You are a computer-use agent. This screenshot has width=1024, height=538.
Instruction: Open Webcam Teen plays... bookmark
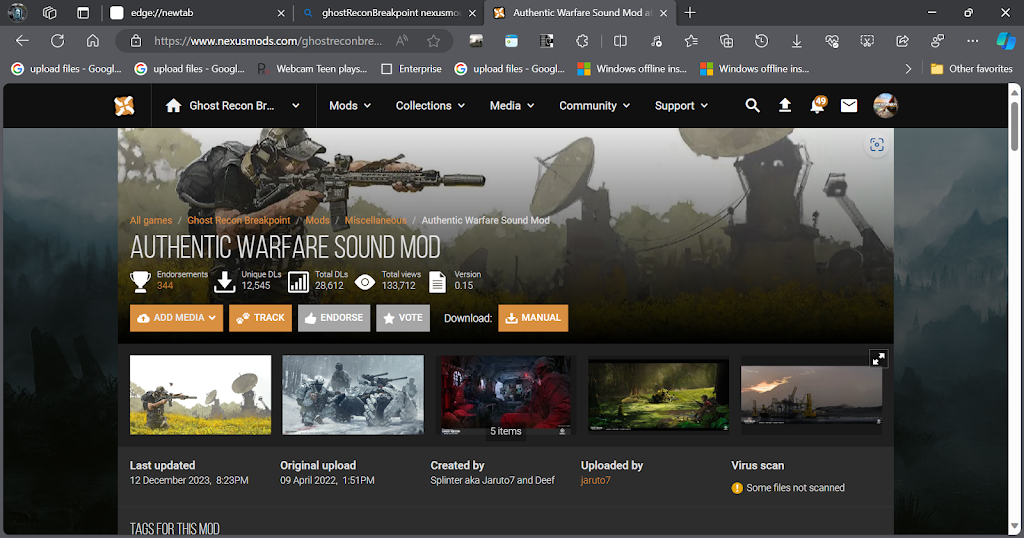coord(312,69)
